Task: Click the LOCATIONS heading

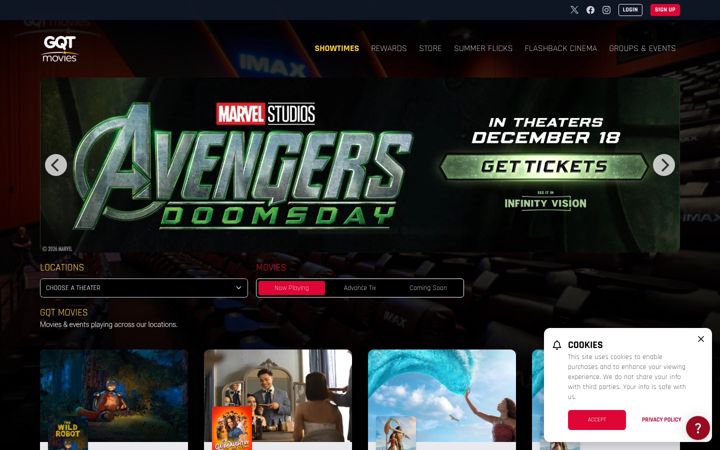Action: pos(62,267)
